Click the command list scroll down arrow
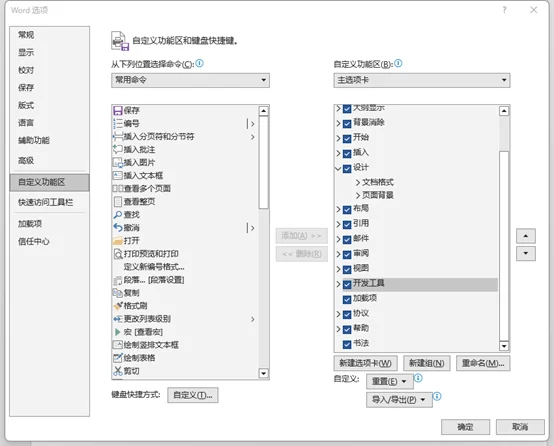This screenshot has height=446, width=554. 263,373
